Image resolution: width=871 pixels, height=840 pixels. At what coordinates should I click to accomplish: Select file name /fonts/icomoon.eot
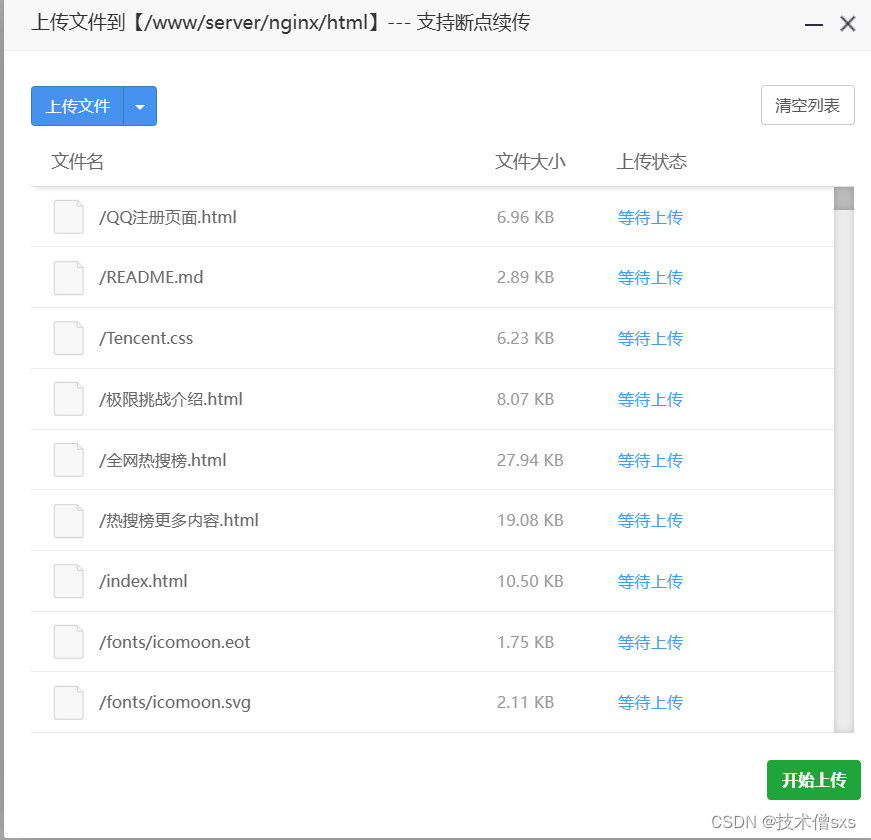(x=175, y=642)
